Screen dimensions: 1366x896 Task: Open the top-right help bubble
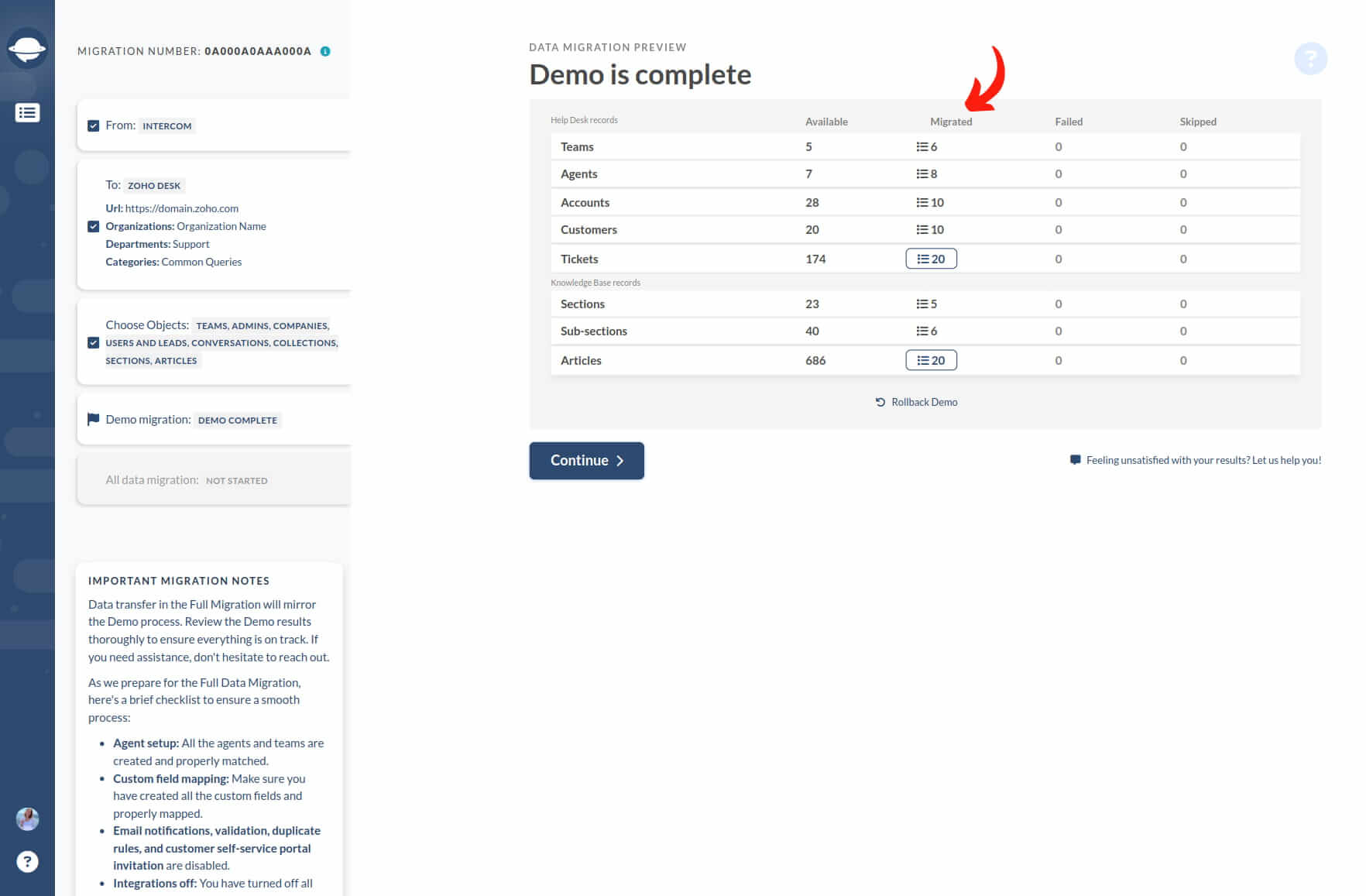[x=1310, y=58]
